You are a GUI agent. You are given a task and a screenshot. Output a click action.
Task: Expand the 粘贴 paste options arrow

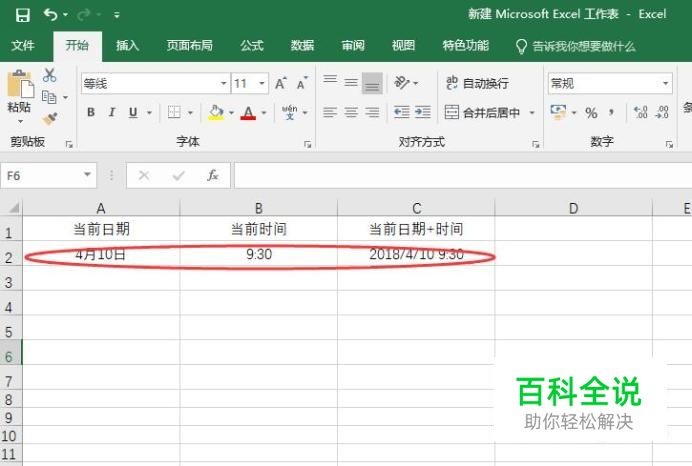point(20,120)
